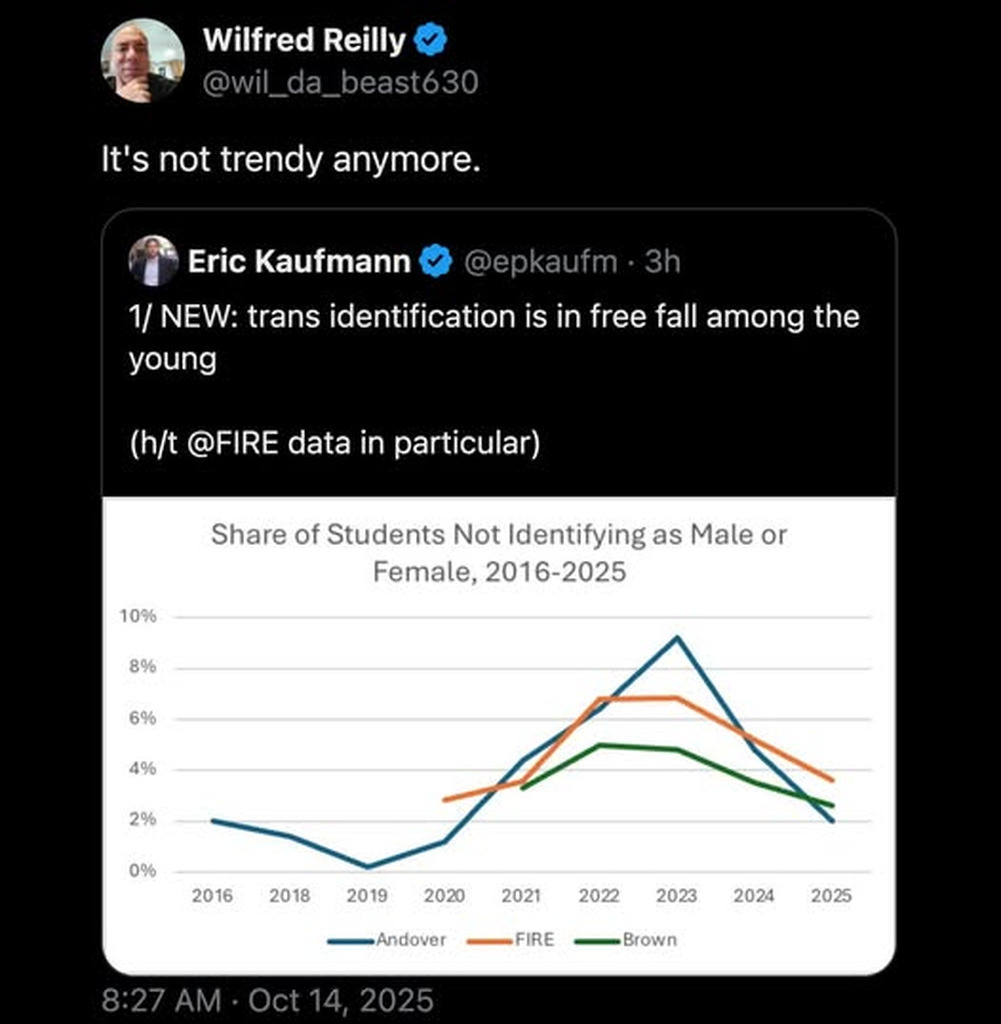The width and height of the screenshot is (1001, 1024).
Task: Click the green Brown legend line marker
Action: click(597, 940)
